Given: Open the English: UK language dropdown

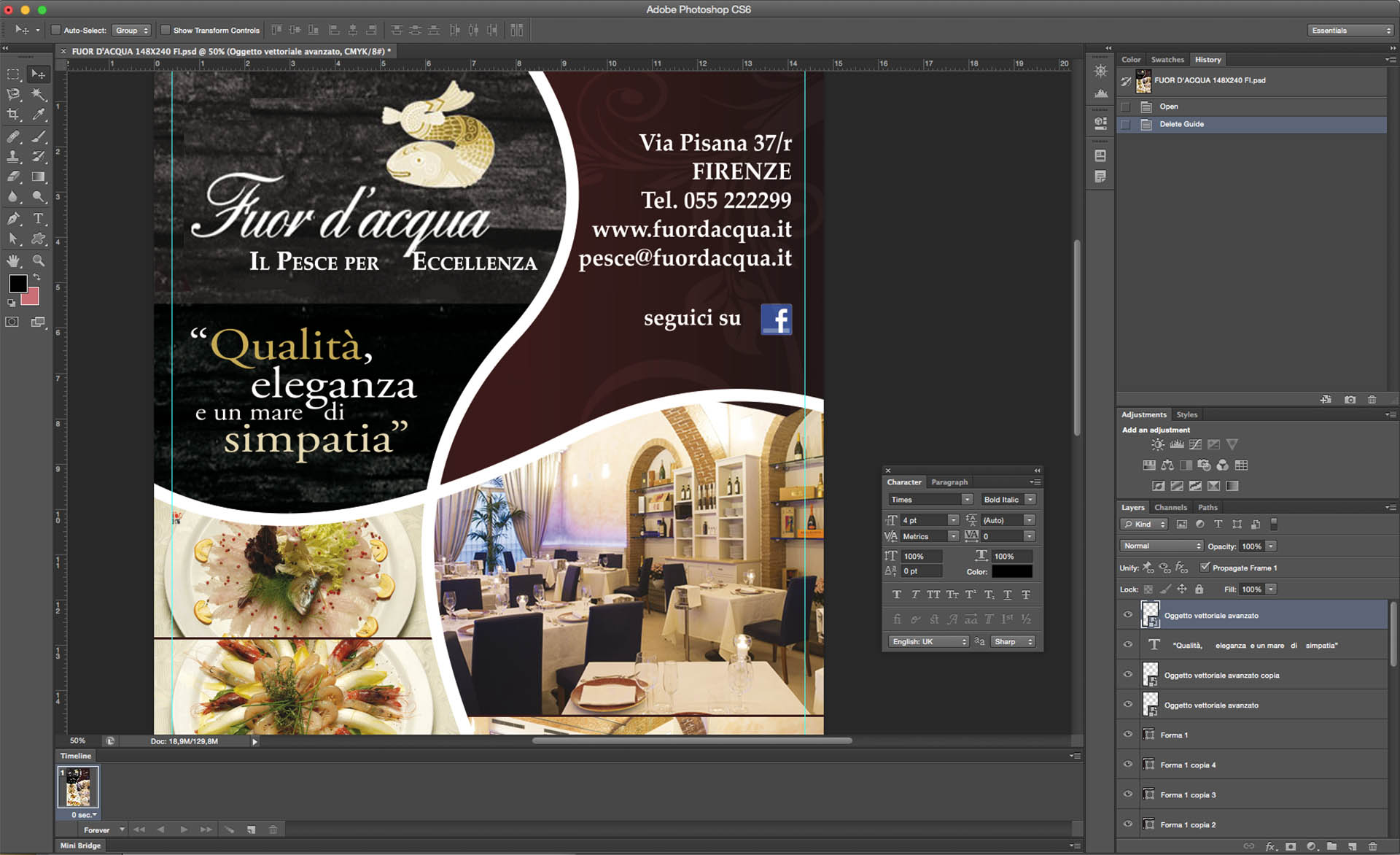Looking at the screenshot, I should [928, 642].
